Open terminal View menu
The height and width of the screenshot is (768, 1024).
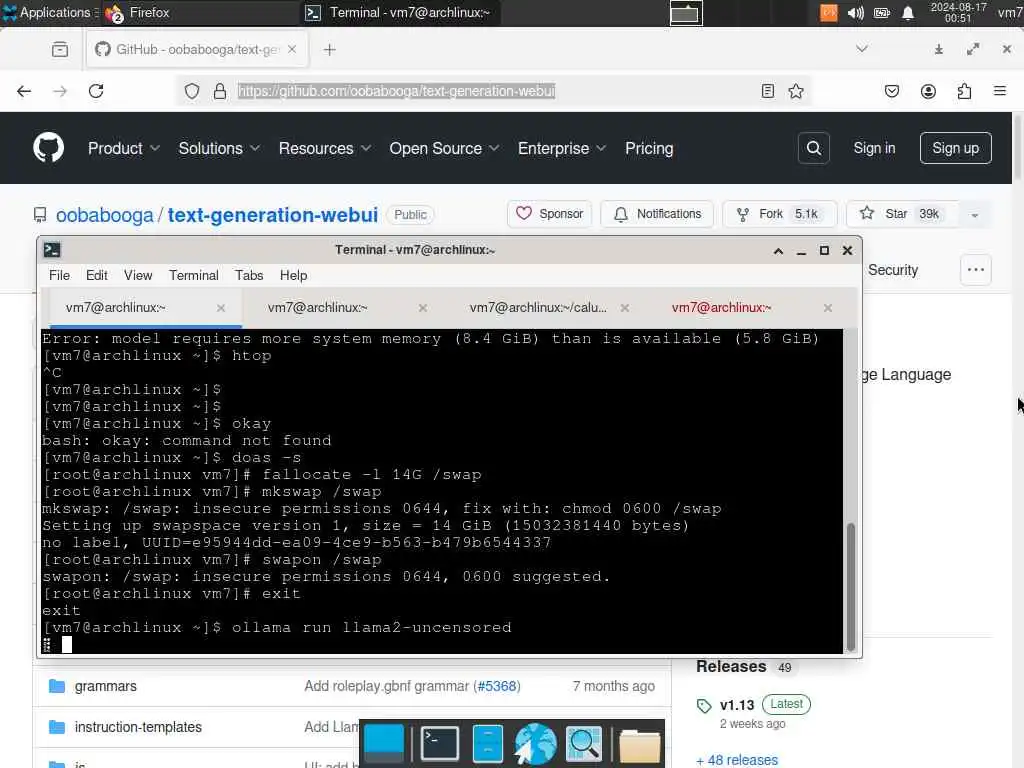pyautogui.click(x=138, y=276)
